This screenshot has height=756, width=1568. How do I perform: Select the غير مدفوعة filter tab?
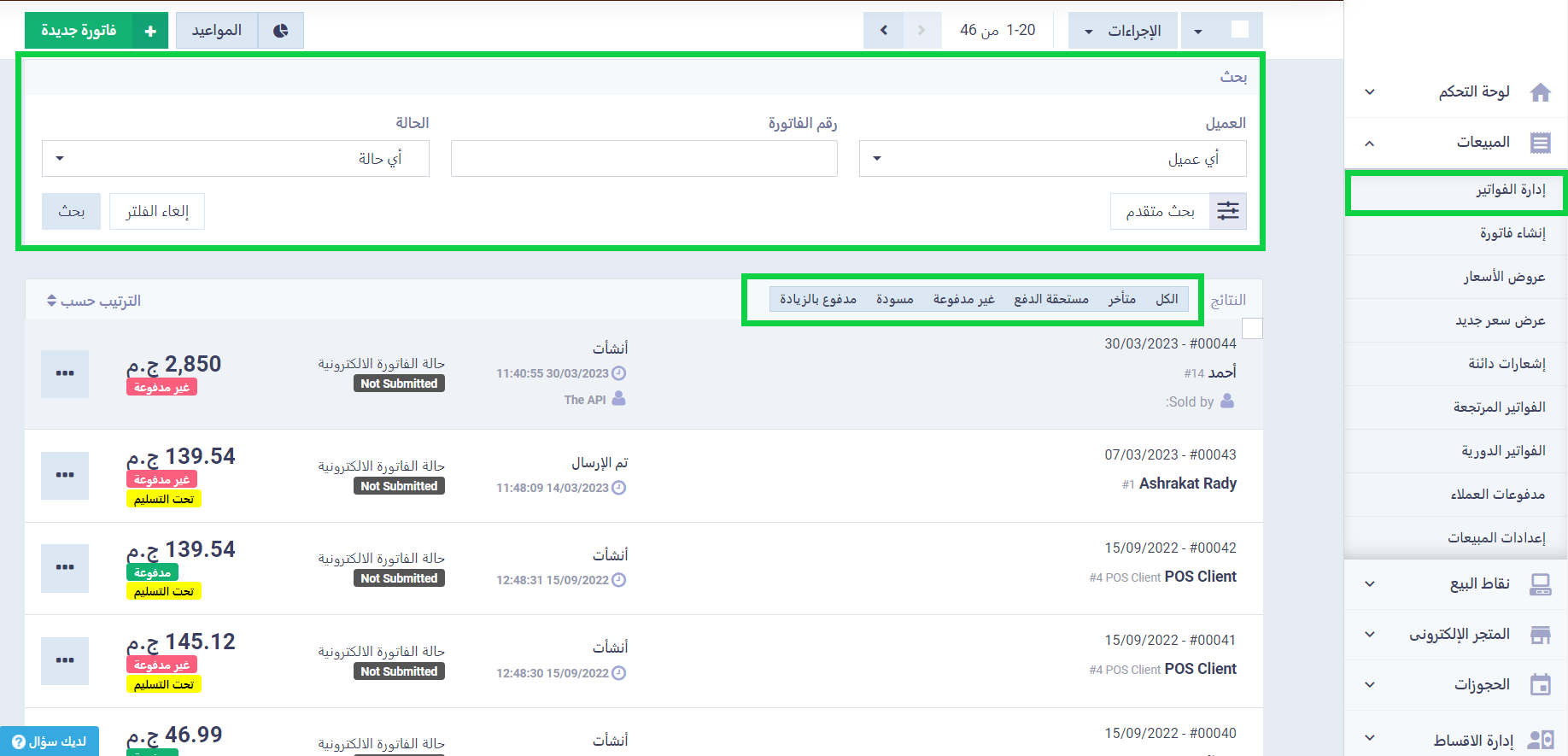point(963,299)
